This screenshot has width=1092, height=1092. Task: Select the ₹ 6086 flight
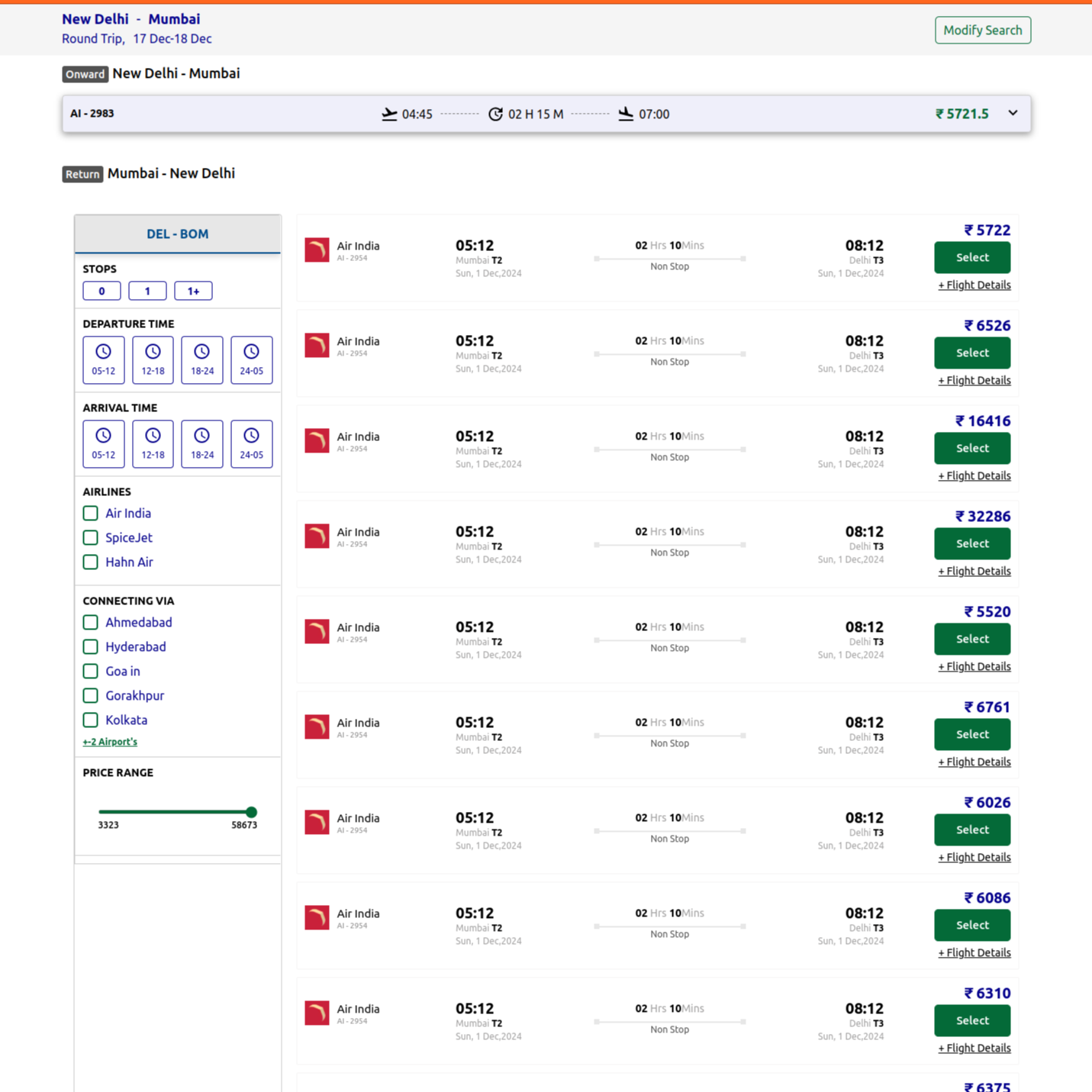[x=972, y=926]
